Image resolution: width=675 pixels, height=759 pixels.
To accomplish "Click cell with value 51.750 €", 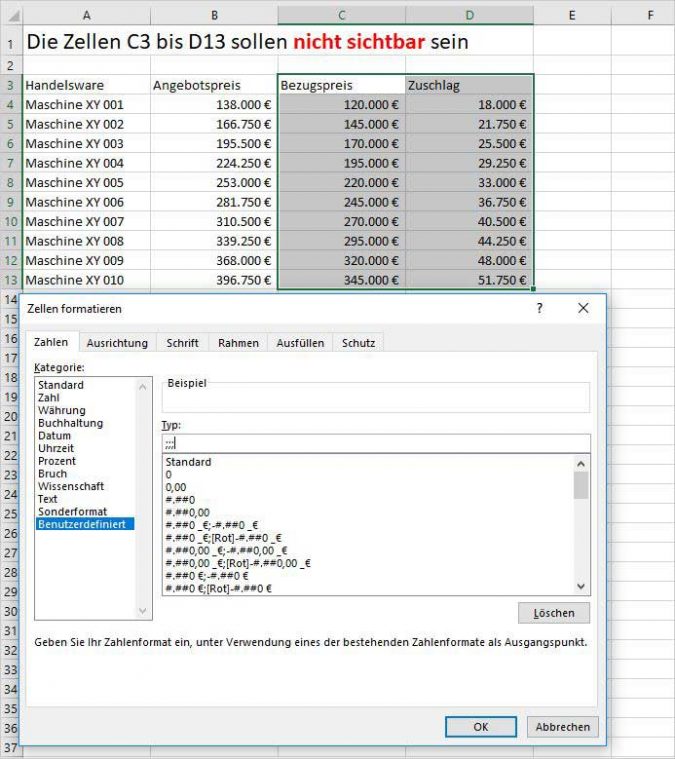I will 469,280.
